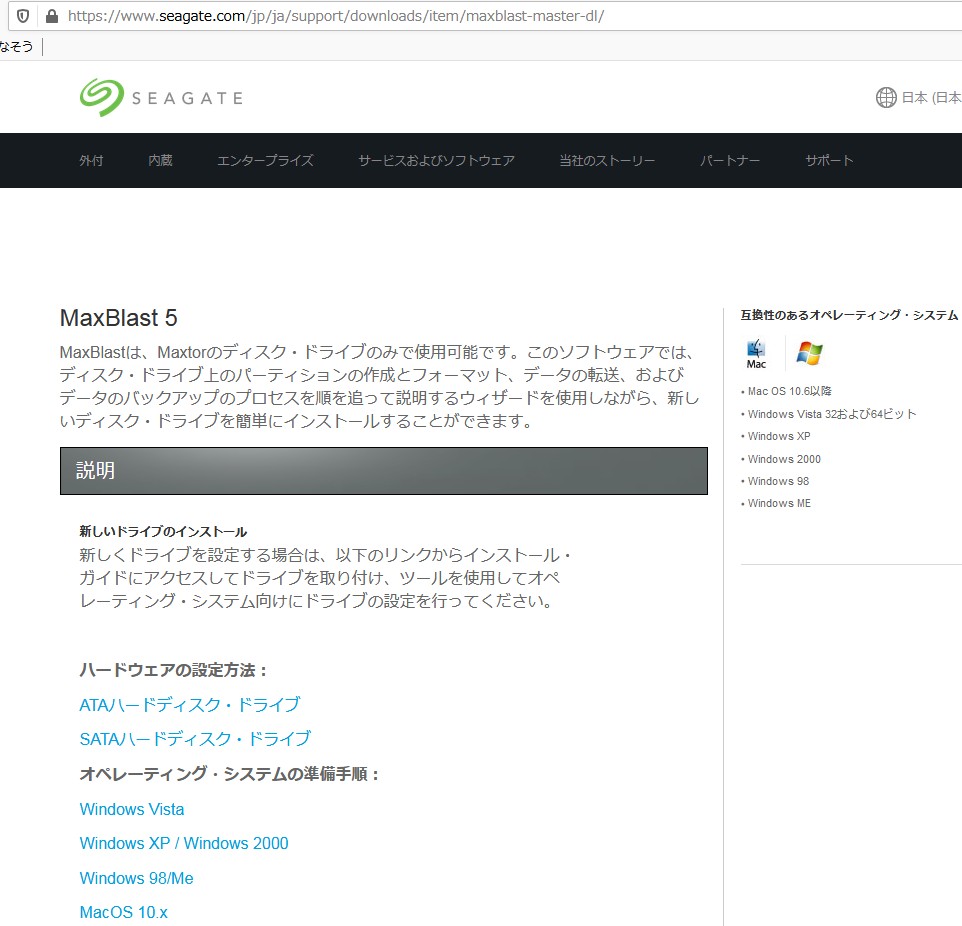
Task: Open the サポート navigation menu
Action: pos(829,160)
